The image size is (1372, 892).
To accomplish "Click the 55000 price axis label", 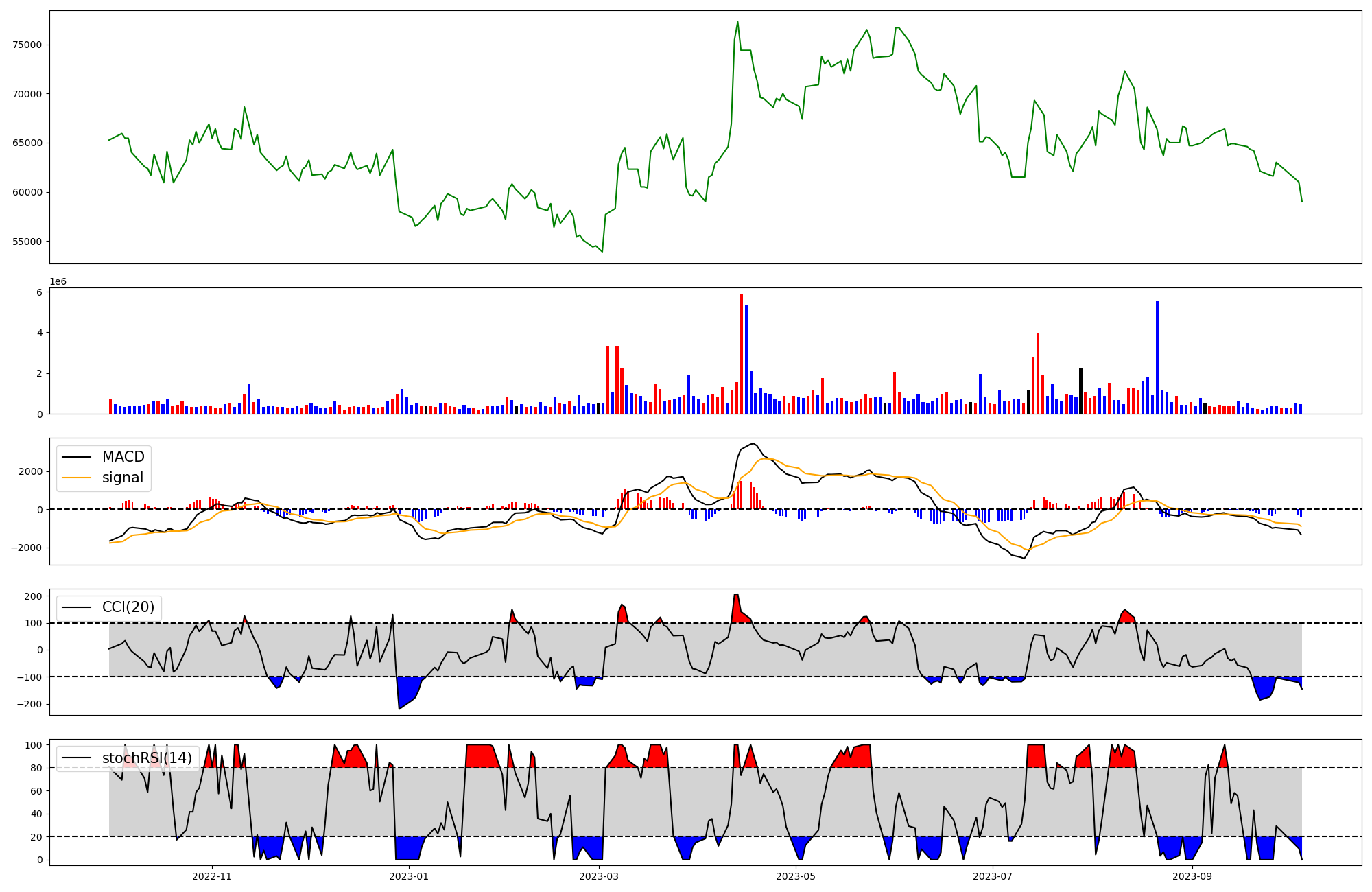I will pyautogui.click(x=27, y=242).
